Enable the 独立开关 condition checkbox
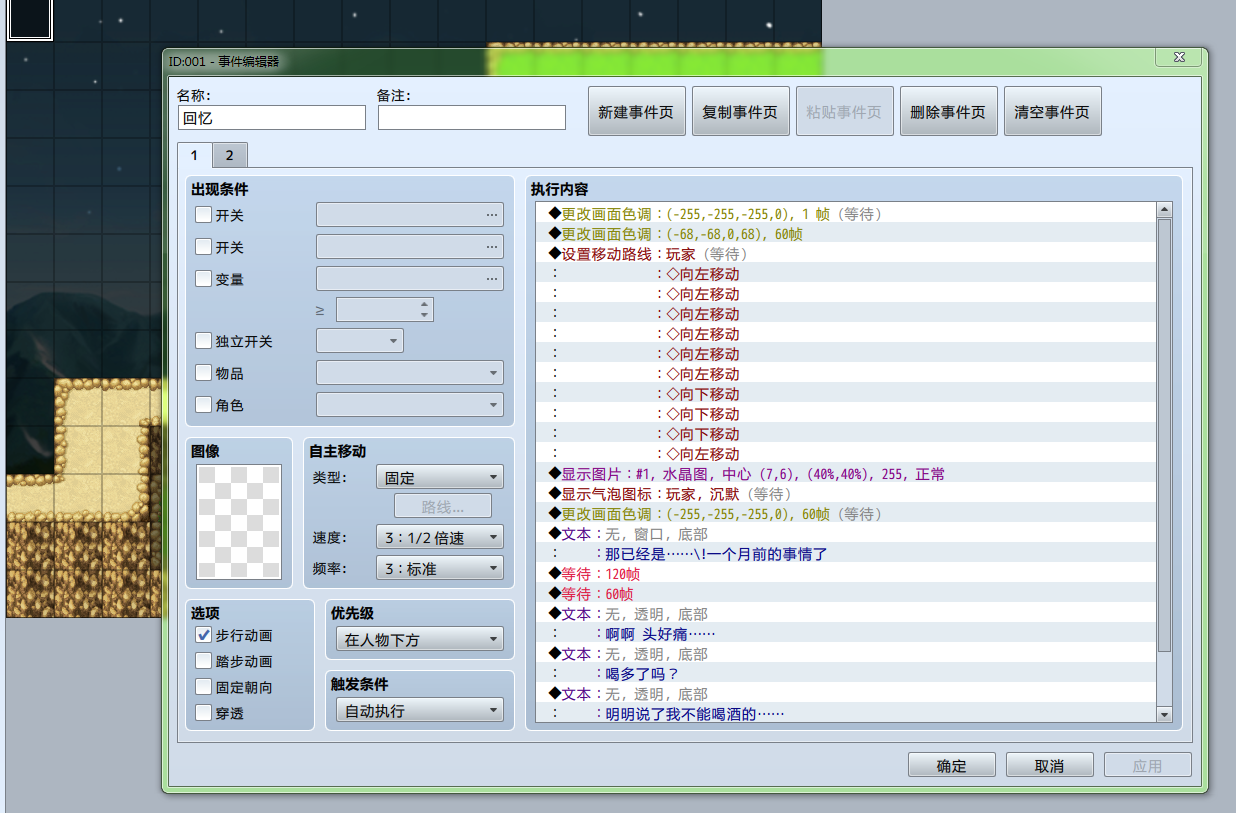1236x813 pixels. 203,341
